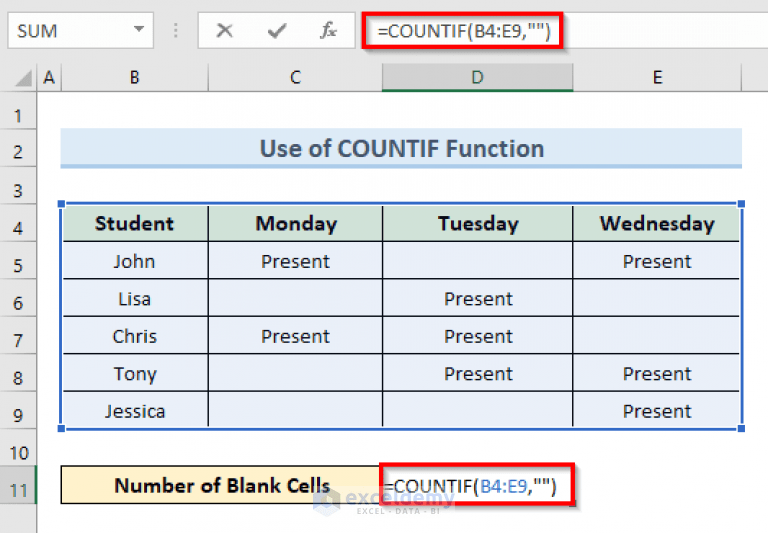Click the Name Box showing SUM
Viewport: 768px width, 533px height.
pos(80,30)
